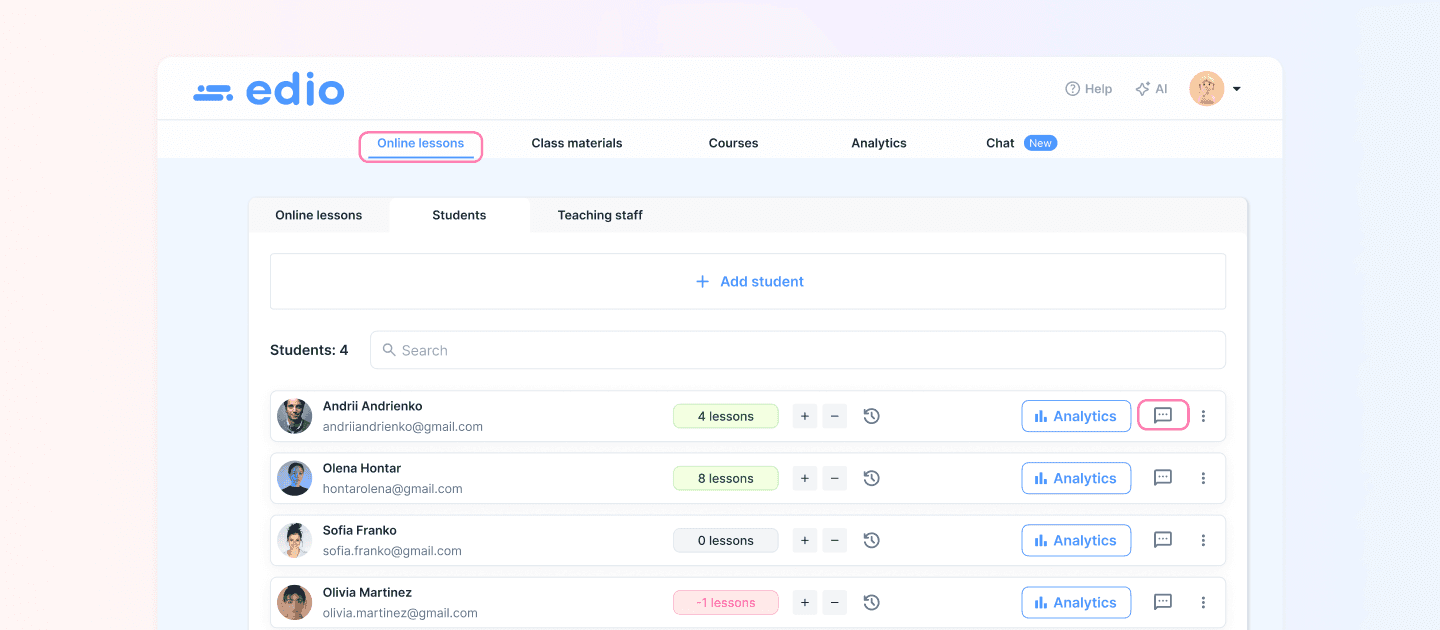Open the kebab menu for Sofia Franko
This screenshot has height=630, width=1440.
pos(1203,540)
